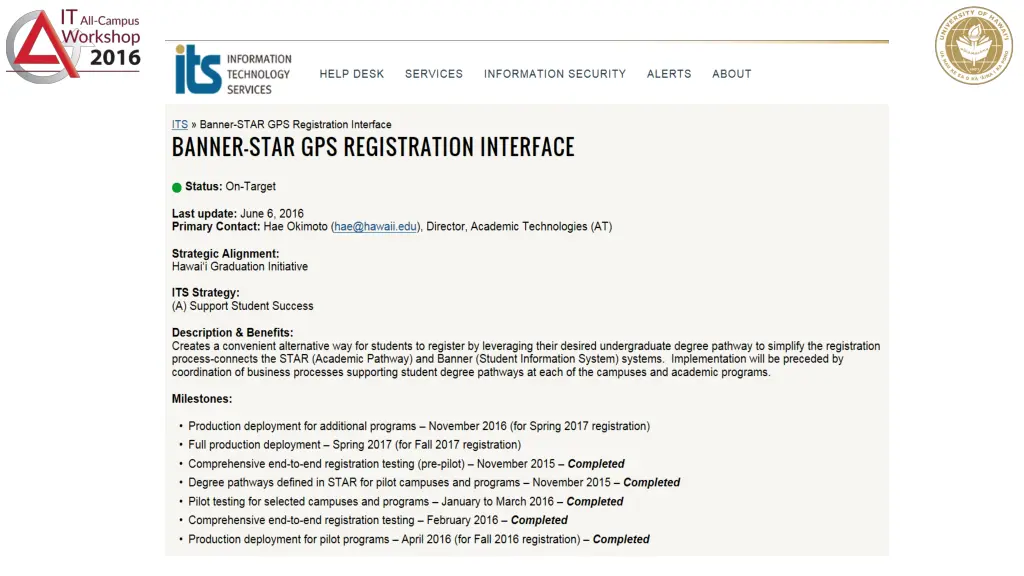Image resolution: width=1024 pixels, height=576 pixels.
Task: Go to Information Security section
Action: 554,74
